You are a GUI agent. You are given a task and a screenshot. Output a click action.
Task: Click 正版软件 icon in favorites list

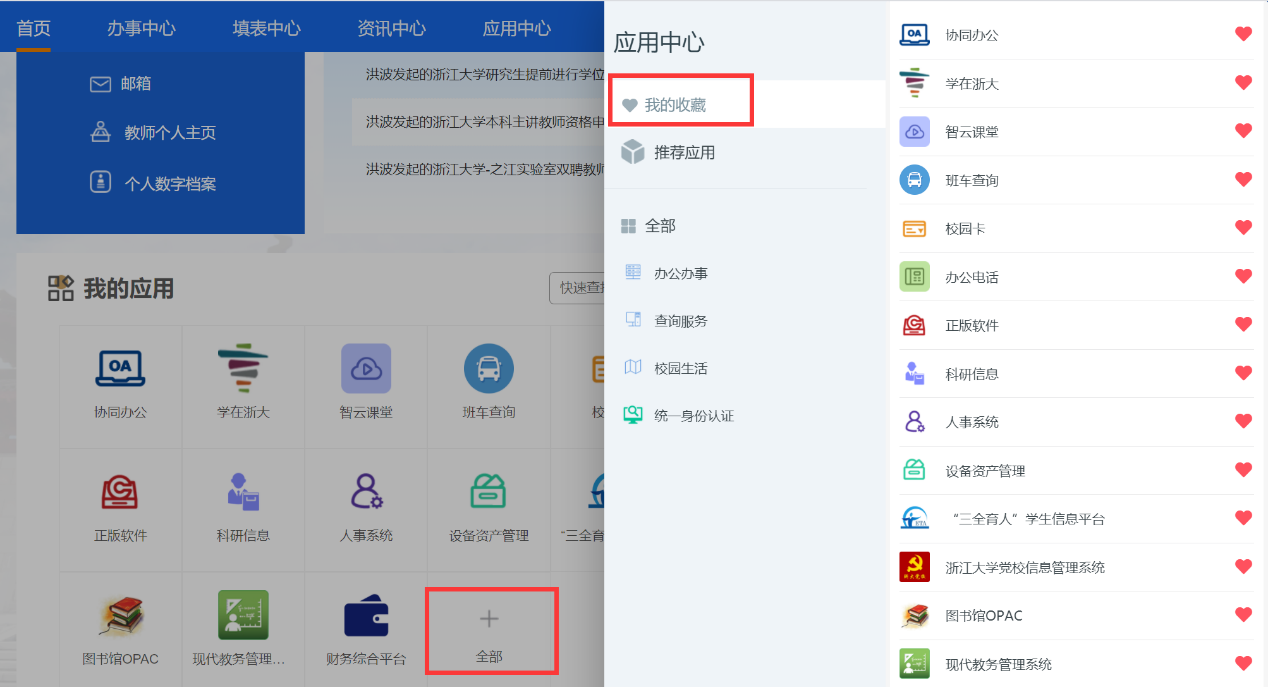[915, 325]
